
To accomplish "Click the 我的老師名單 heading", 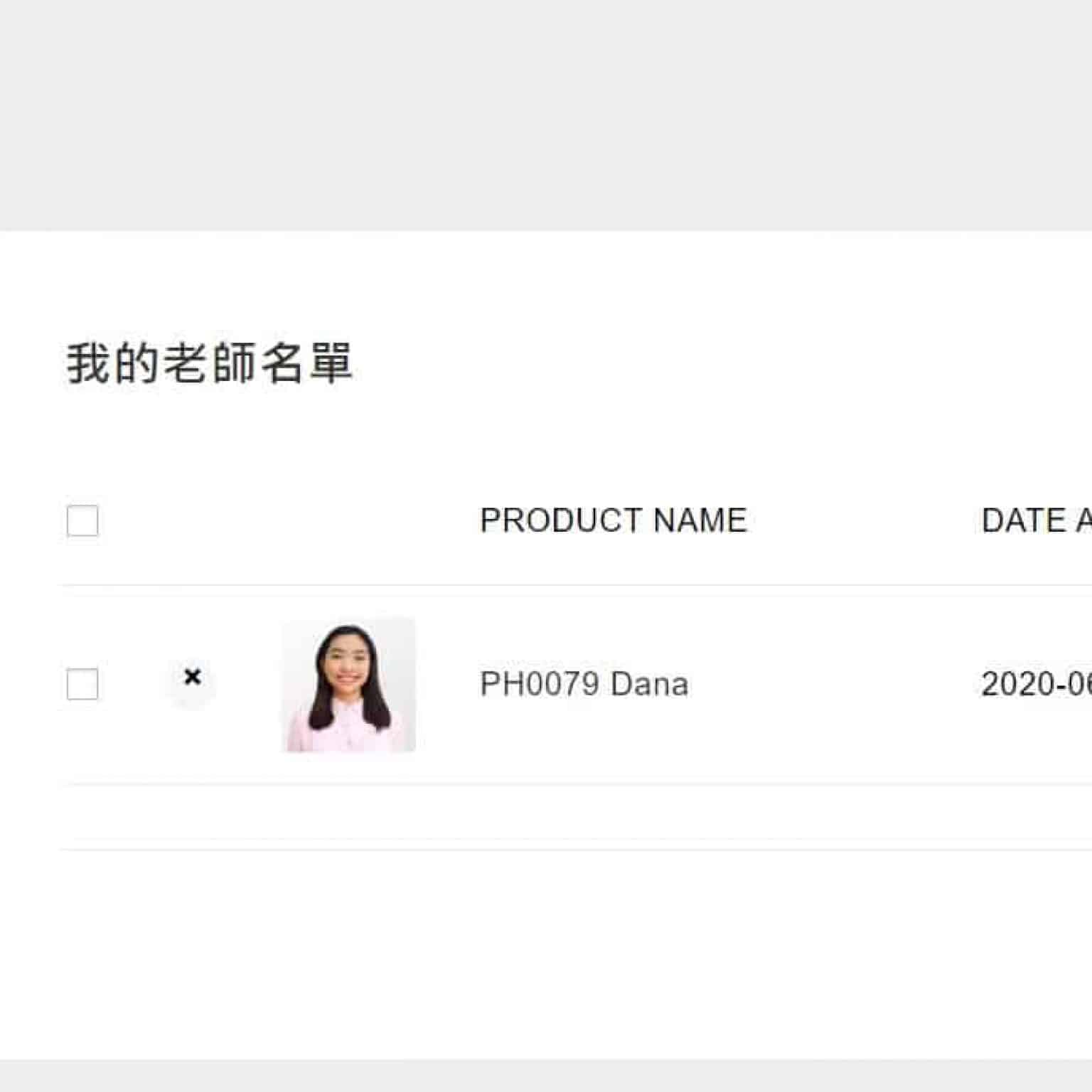I will [210, 363].
